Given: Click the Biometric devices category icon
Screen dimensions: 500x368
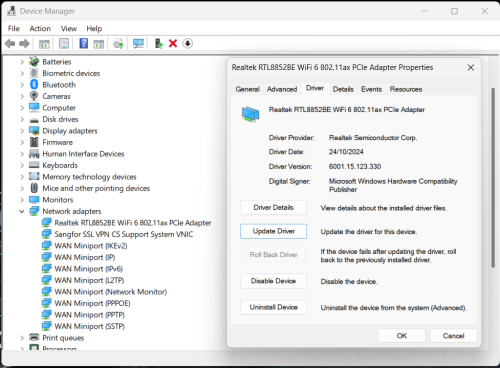Looking at the screenshot, I should pyautogui.click(x=34, y=73).
